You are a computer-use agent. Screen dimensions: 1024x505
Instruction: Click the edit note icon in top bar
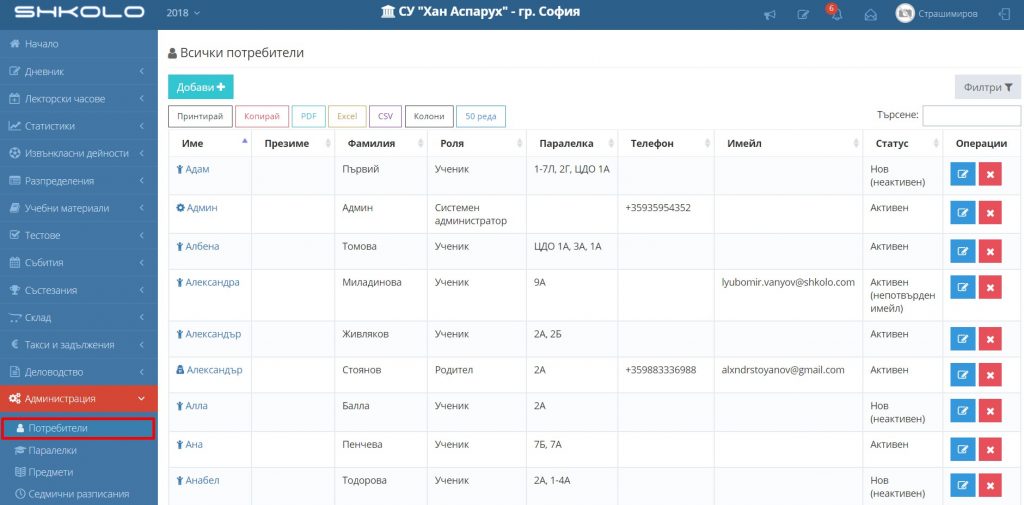(803, 14)
